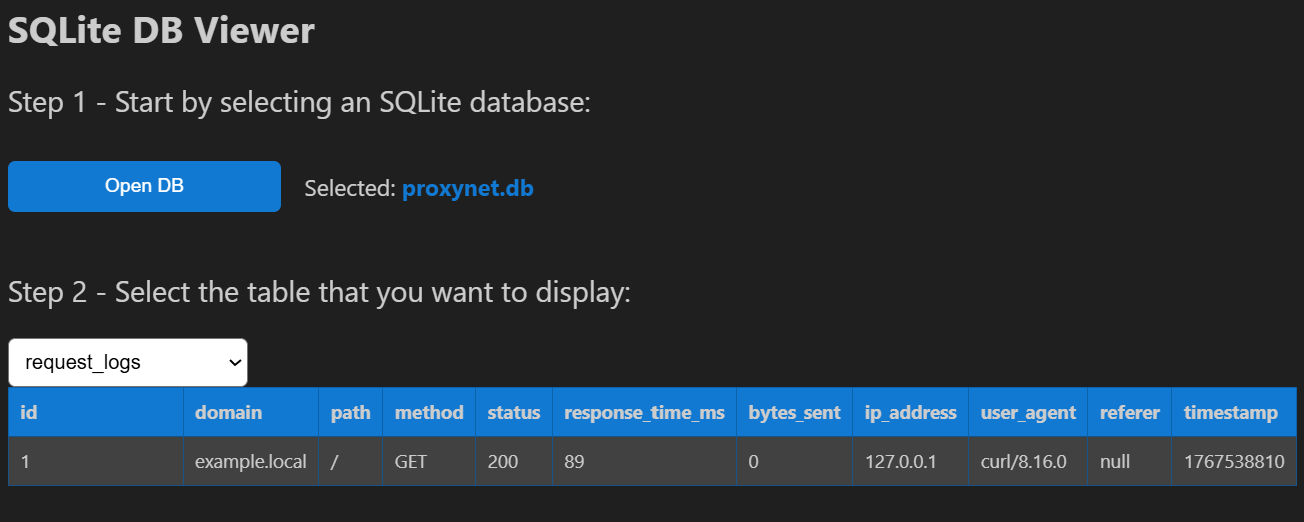Click the Open DB button

click(x=144, y=186)
